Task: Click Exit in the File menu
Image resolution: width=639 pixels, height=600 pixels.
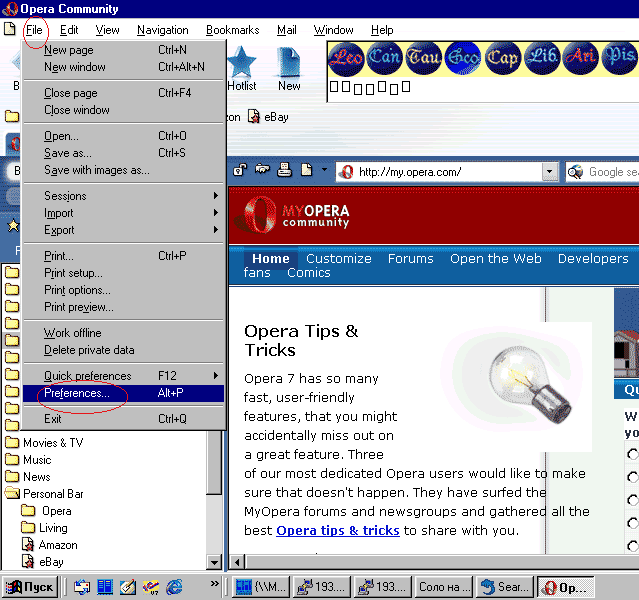Action: pos(123,419)
